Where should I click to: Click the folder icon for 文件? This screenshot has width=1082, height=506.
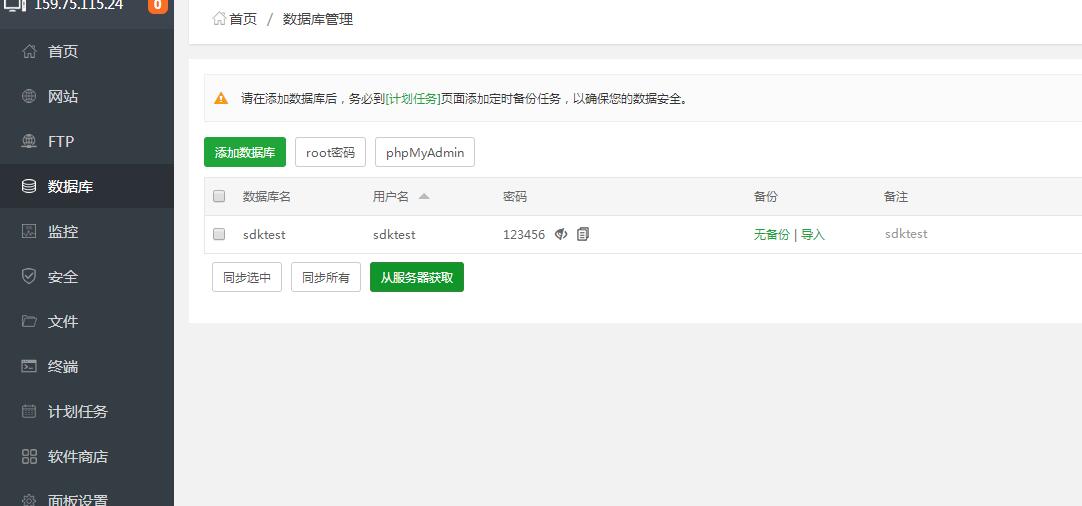[29, 322]
